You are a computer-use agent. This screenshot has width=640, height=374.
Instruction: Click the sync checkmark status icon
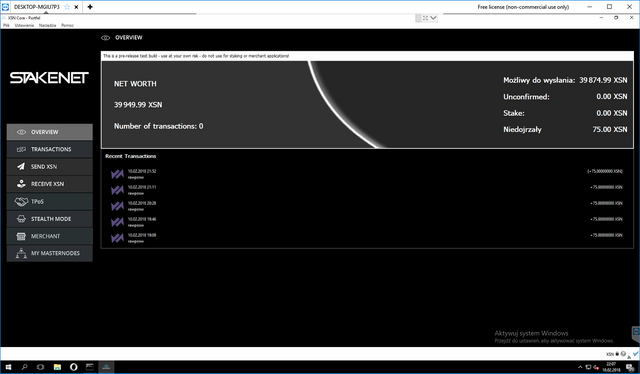point(636,354)
